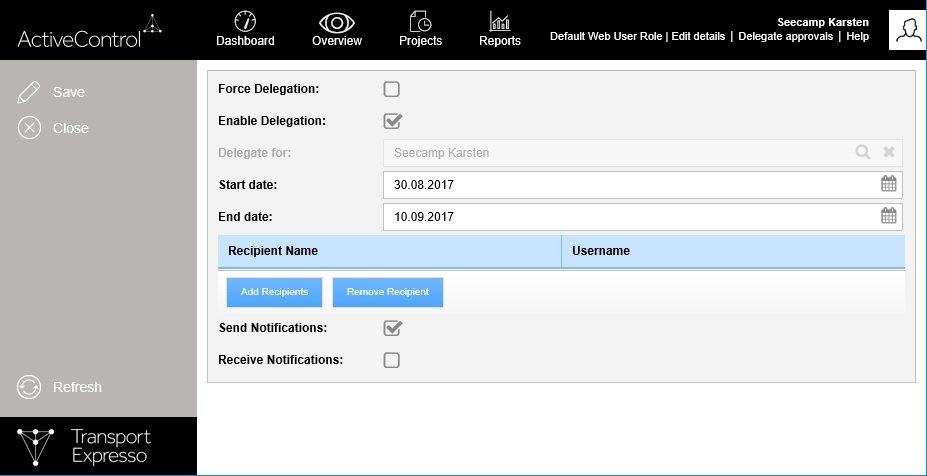Click the End date input field
The height and width of the screenshot is (476, 927).
643,216
